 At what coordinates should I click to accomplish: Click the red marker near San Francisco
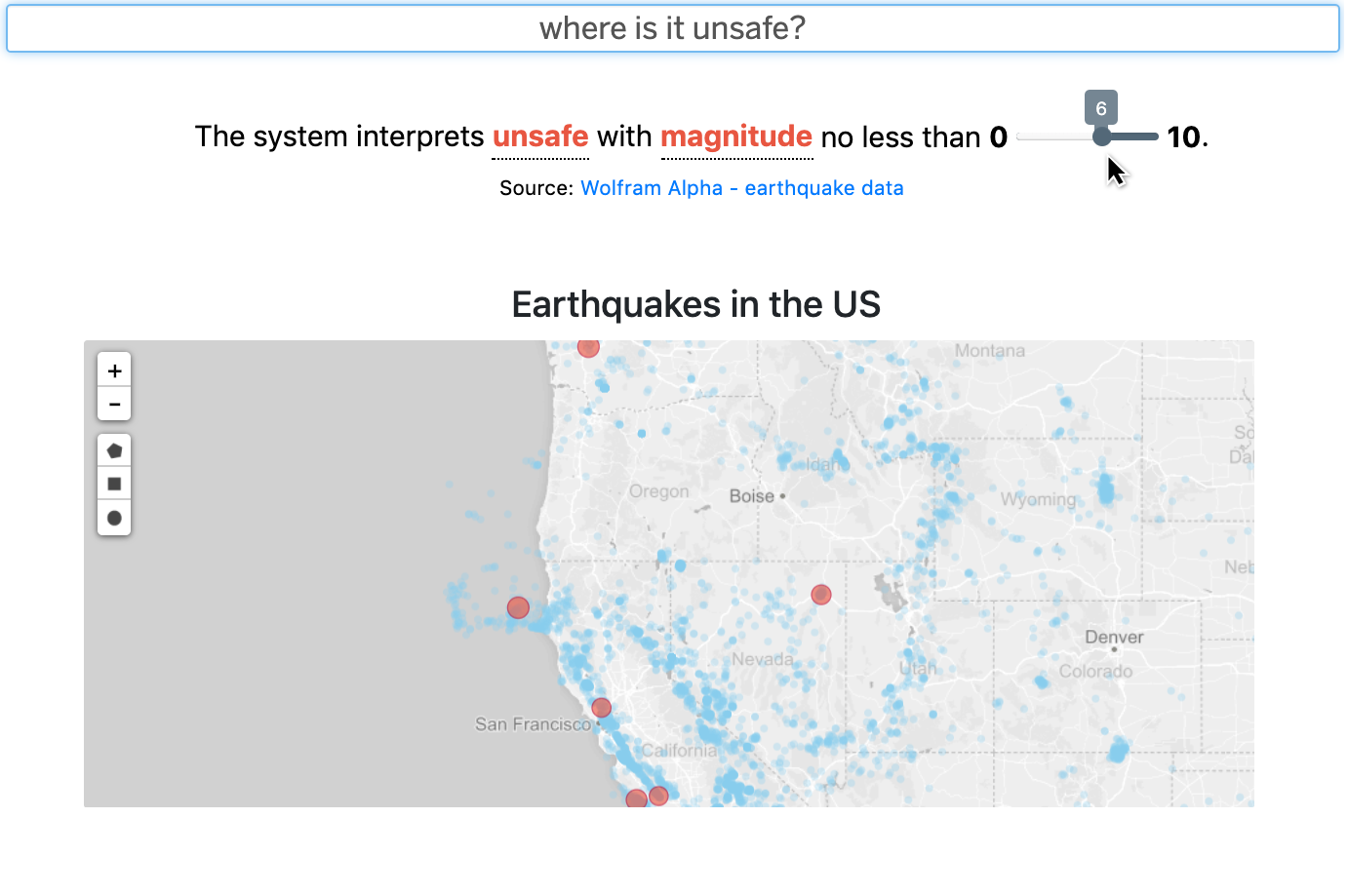click(602, 708)
